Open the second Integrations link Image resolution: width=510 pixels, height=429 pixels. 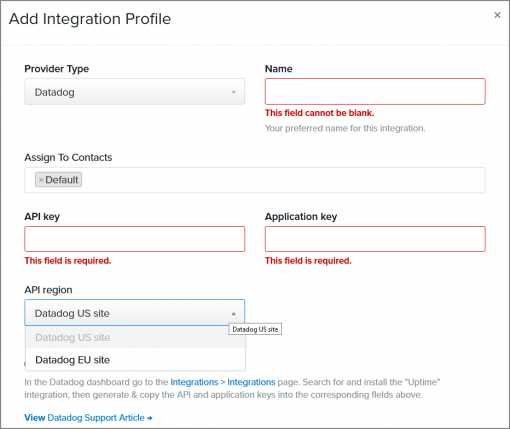point(251,382)
